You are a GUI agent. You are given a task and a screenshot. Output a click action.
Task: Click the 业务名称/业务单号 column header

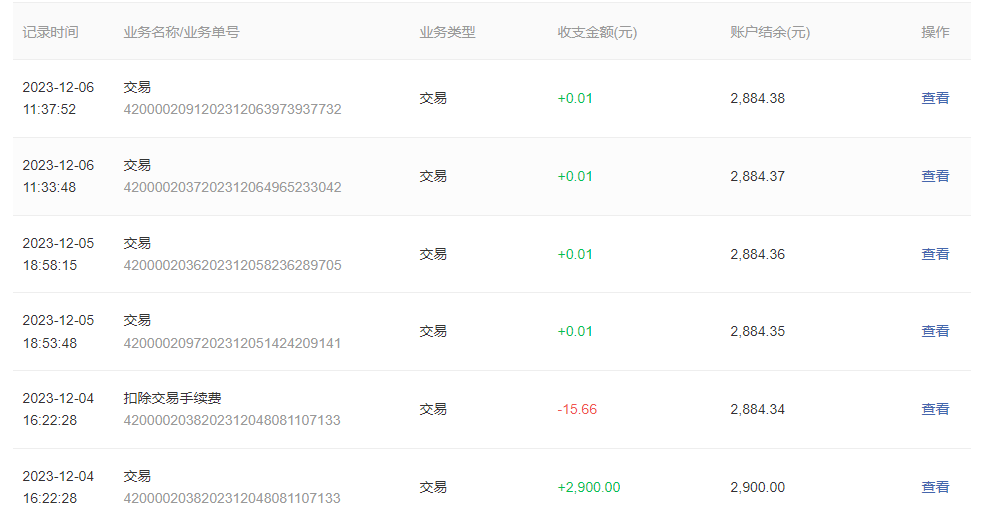pyautogui.click(x=181, y=33)
